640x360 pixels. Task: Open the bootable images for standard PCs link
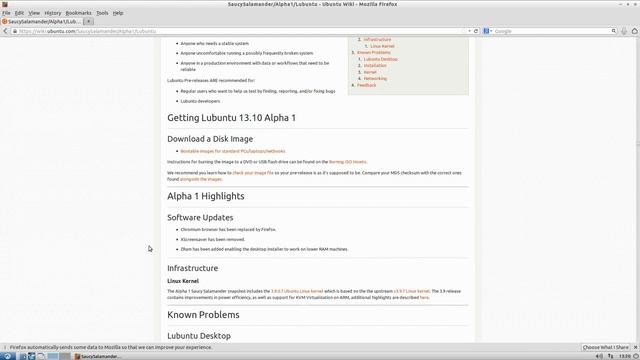[233, 151]
